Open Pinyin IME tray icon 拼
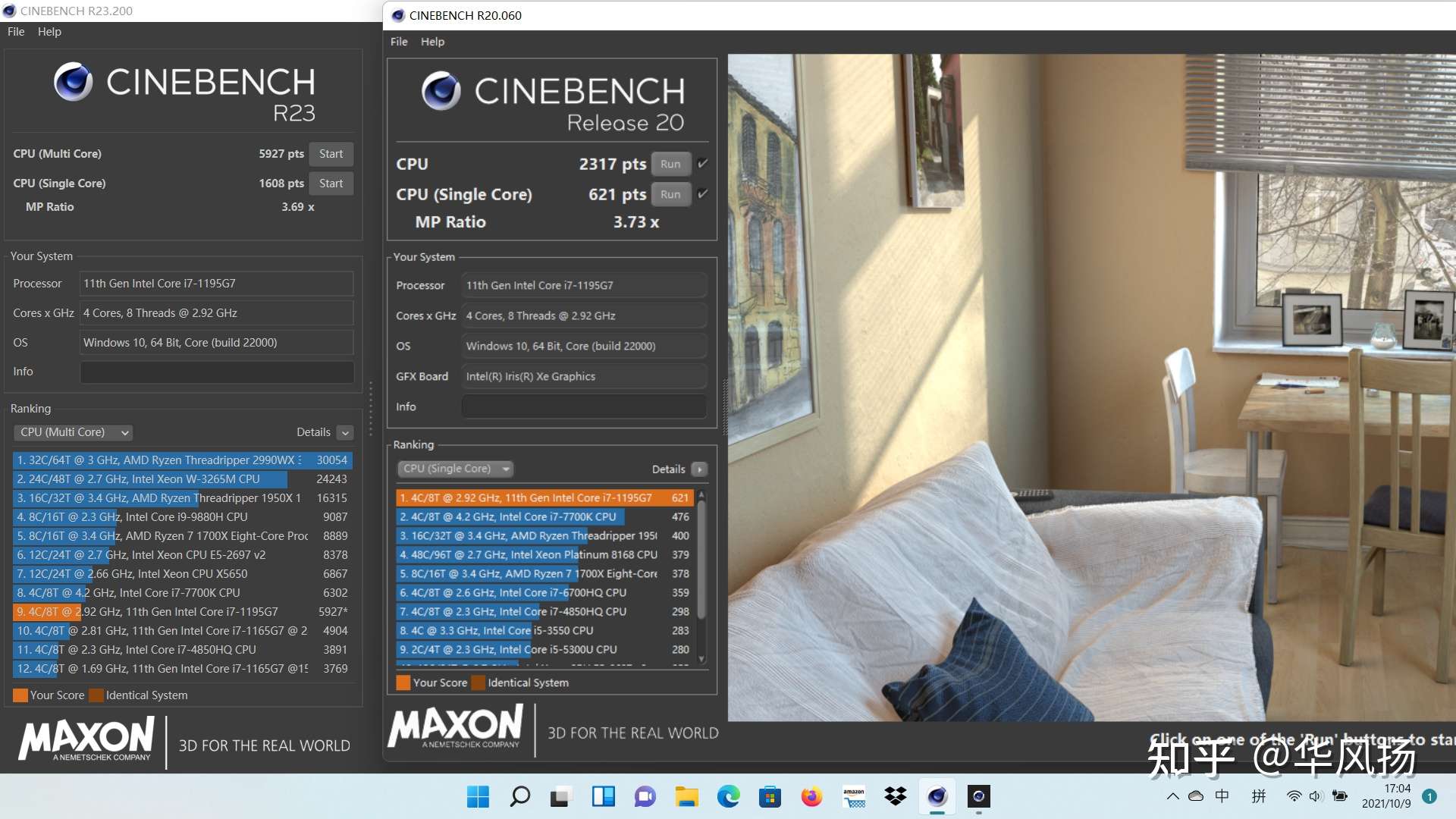The height and width of the screenshot is (819, 1456). 1259,796
